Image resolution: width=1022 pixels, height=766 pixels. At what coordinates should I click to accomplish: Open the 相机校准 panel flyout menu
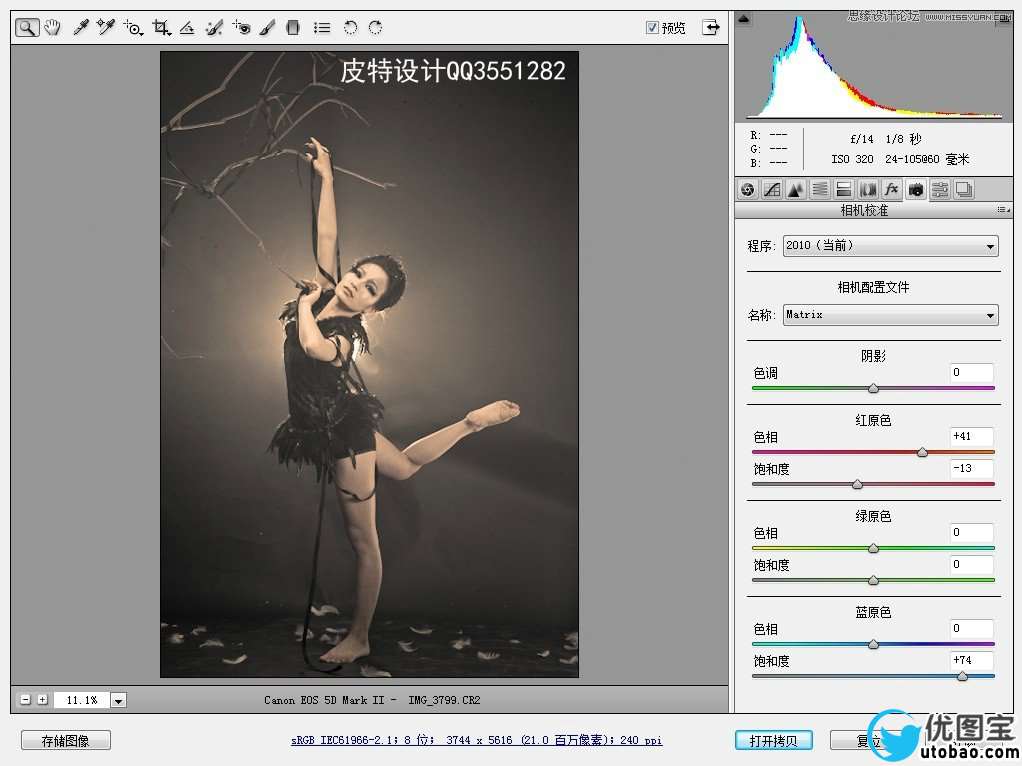[x=1003, y=210]
